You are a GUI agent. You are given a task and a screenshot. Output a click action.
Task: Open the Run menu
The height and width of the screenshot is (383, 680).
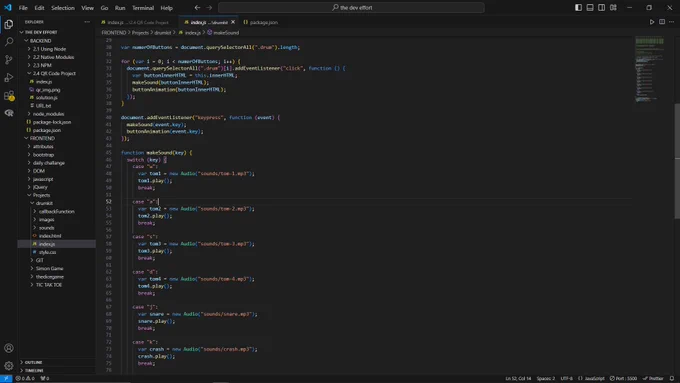tap(120, 8)
